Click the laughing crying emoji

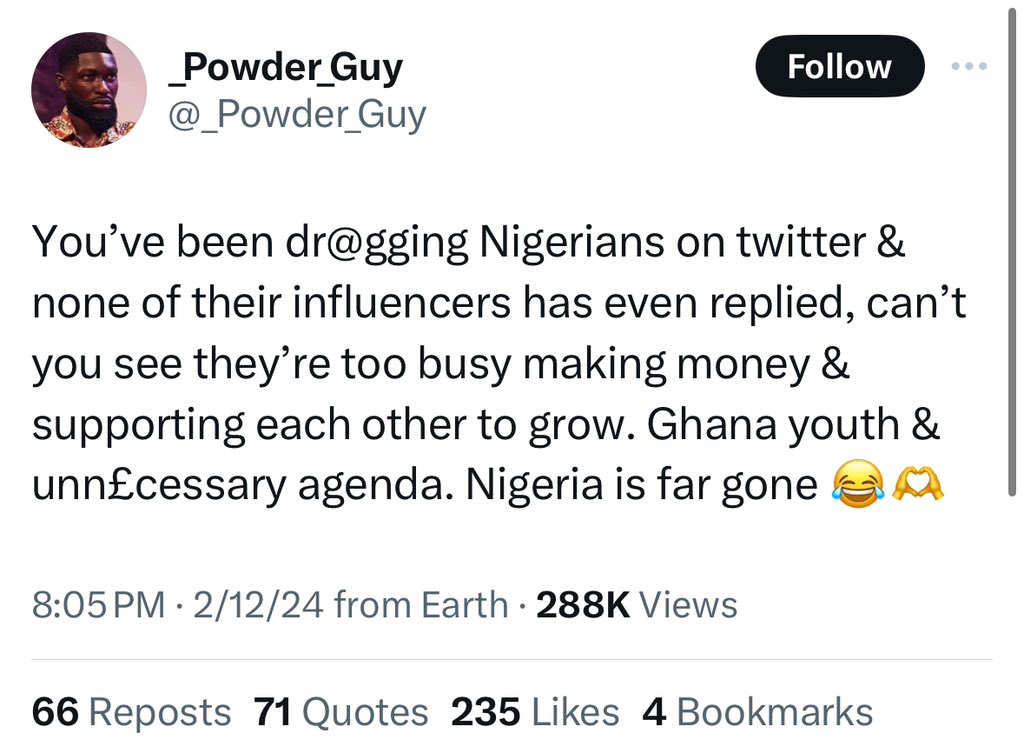(857, 484)
